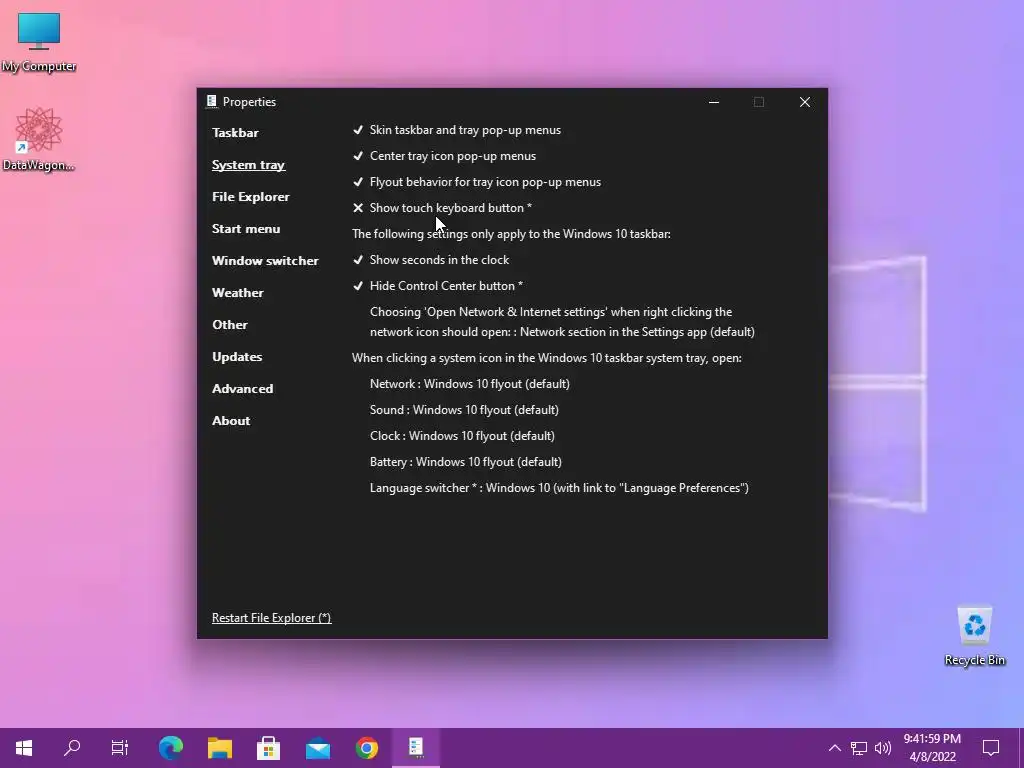Open taskbar Search
This screenshot has width=1024, height=768.
point(72,748)
